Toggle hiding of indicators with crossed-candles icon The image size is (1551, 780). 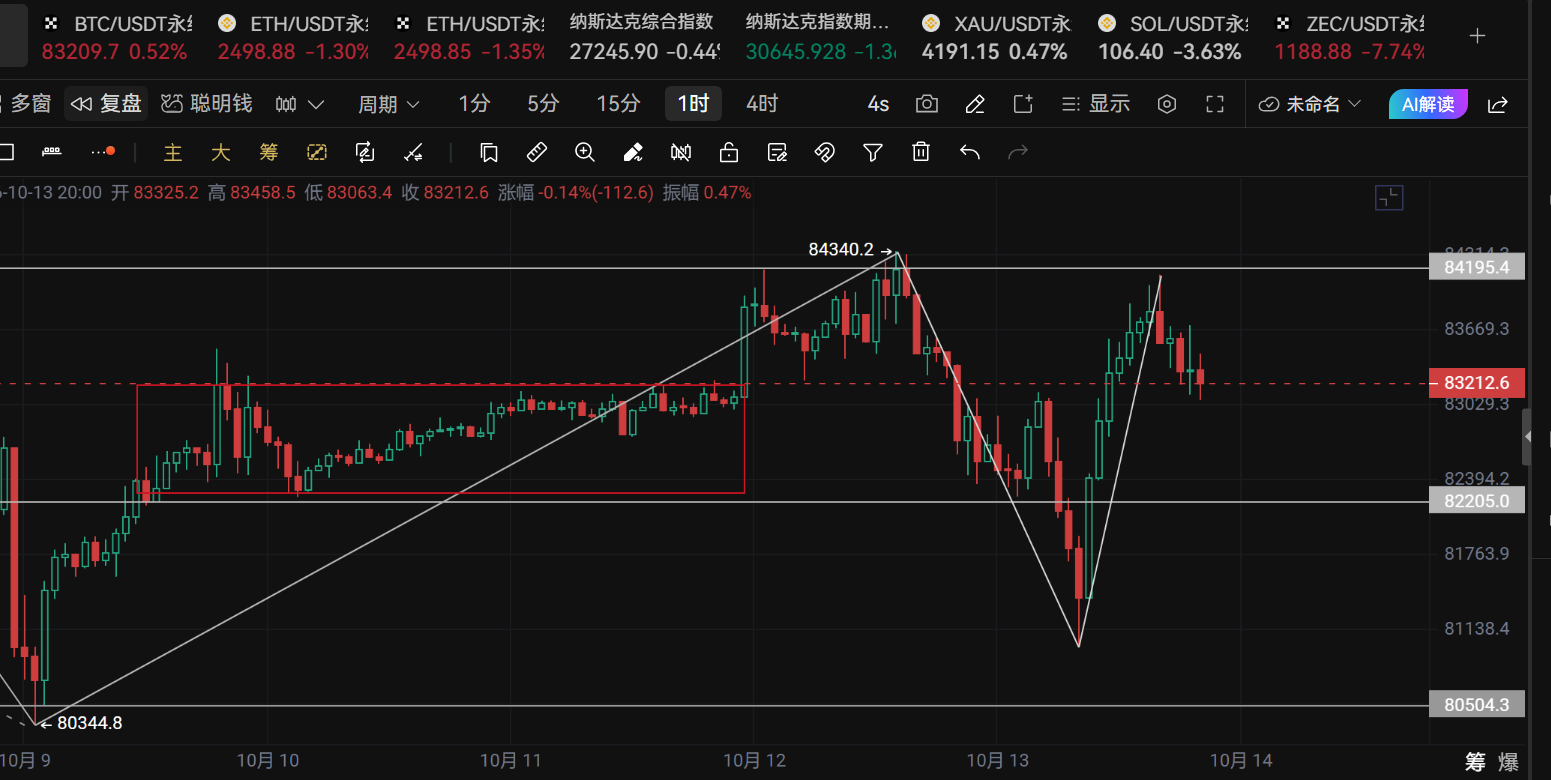[681, 152]
